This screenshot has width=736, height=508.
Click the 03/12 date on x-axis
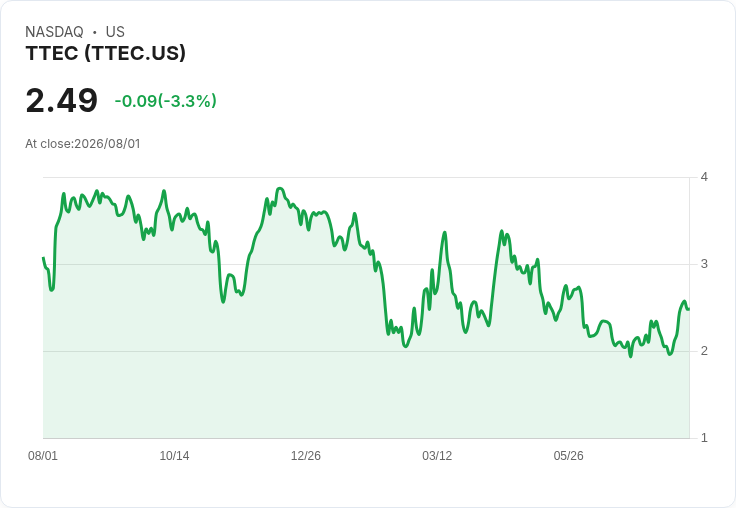(x=437, y=455)
